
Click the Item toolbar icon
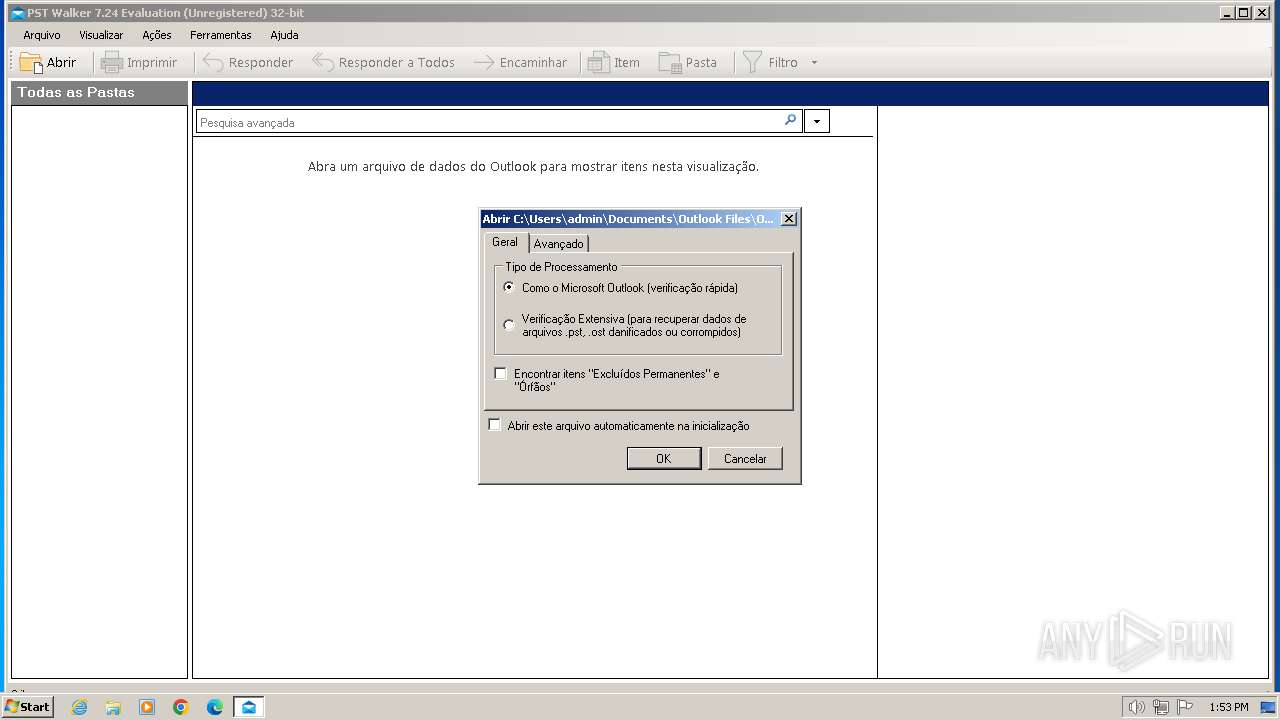click(598, 62)
